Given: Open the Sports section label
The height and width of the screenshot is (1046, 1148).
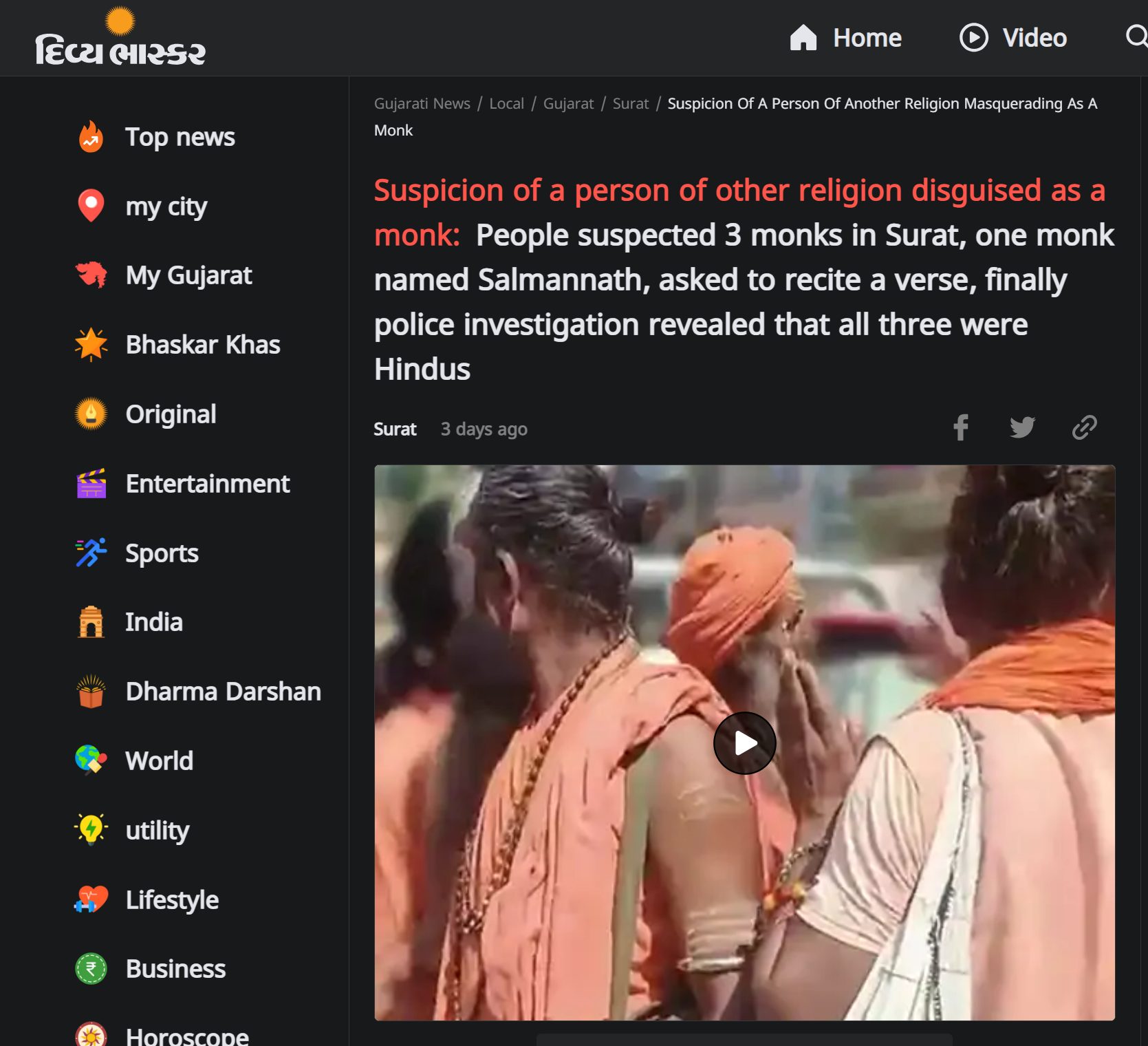Looking at the screenshot, I should [162, 553].
